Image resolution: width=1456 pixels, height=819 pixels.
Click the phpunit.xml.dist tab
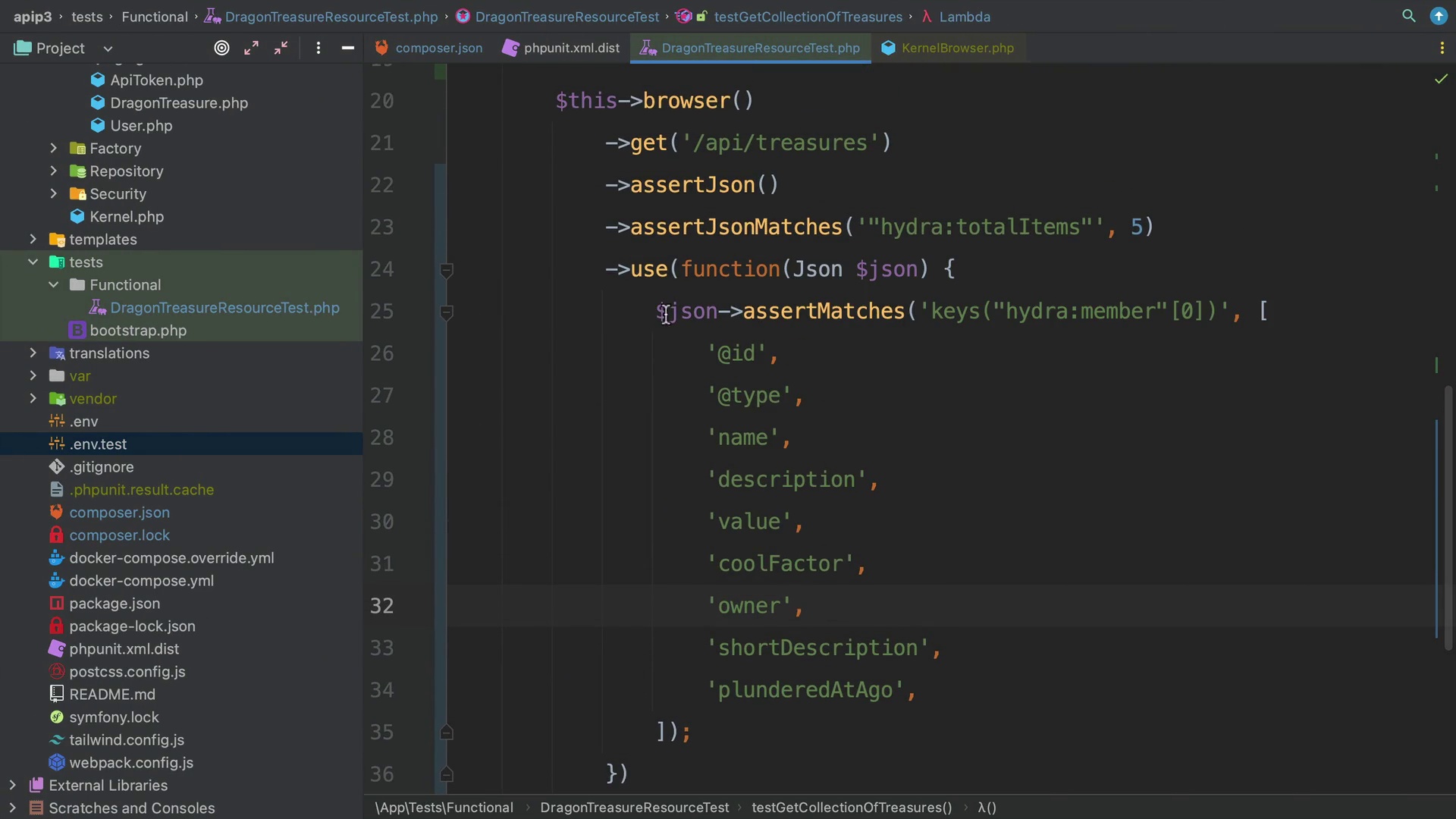coord(560,47)
